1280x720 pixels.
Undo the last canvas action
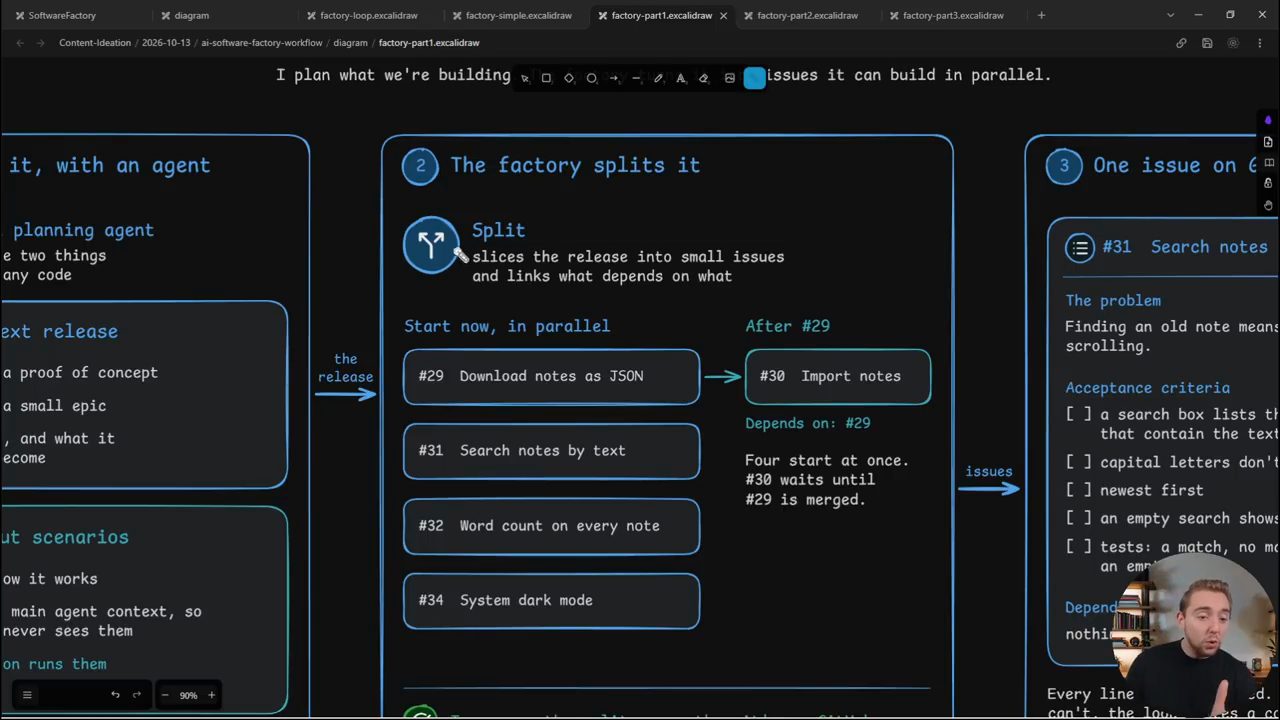coord(115,695)
